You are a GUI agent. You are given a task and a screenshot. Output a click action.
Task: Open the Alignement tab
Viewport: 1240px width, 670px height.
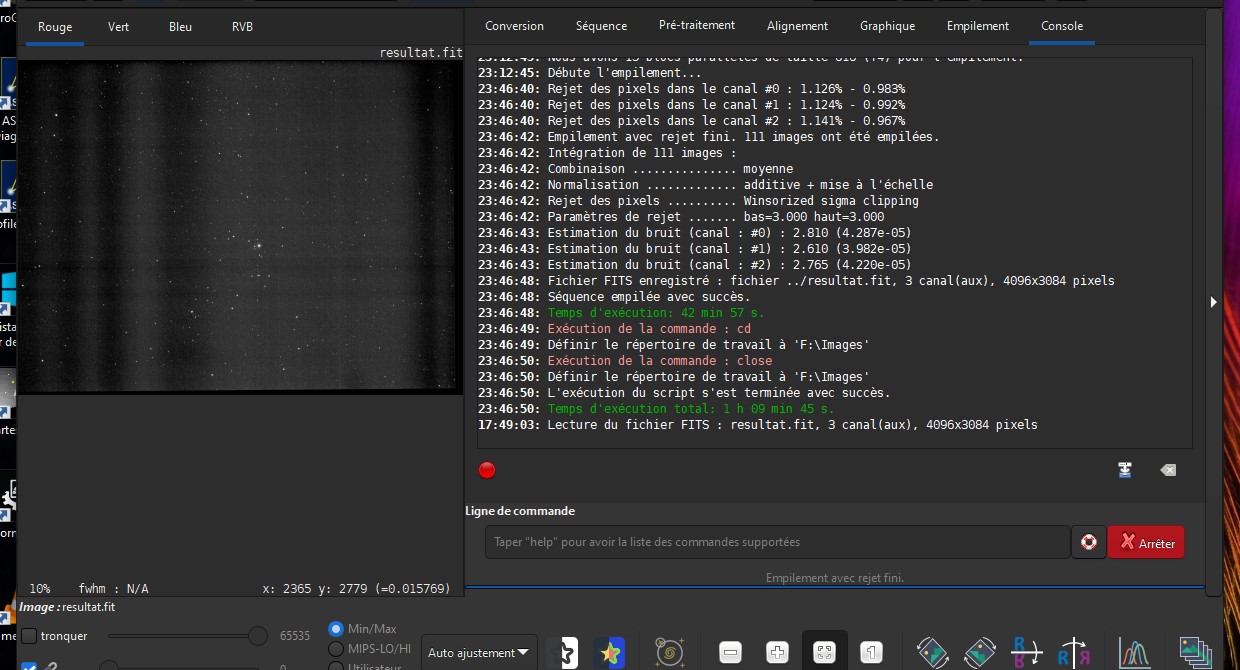pos(797,26)
